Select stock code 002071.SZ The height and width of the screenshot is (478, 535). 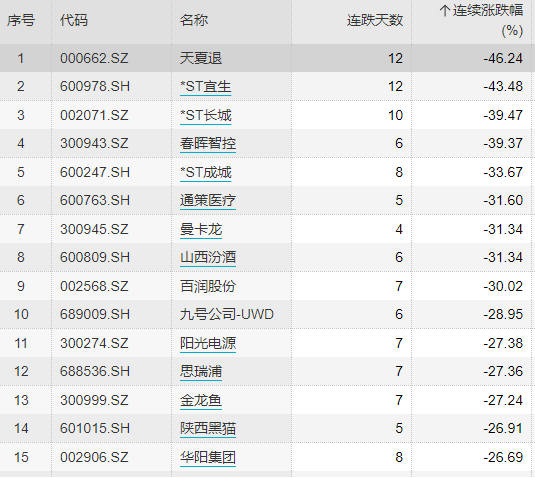click(x=94, y=115)
